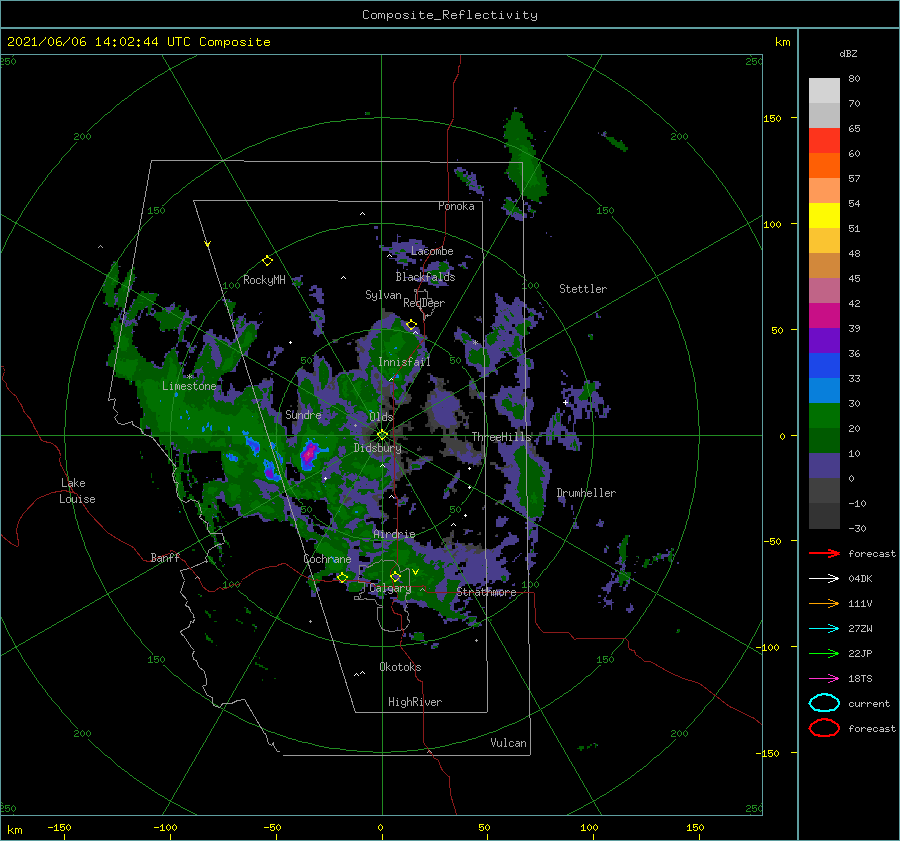Click the Banff town label
Viewport: 900px width, 841px height.
click(165, 557)
